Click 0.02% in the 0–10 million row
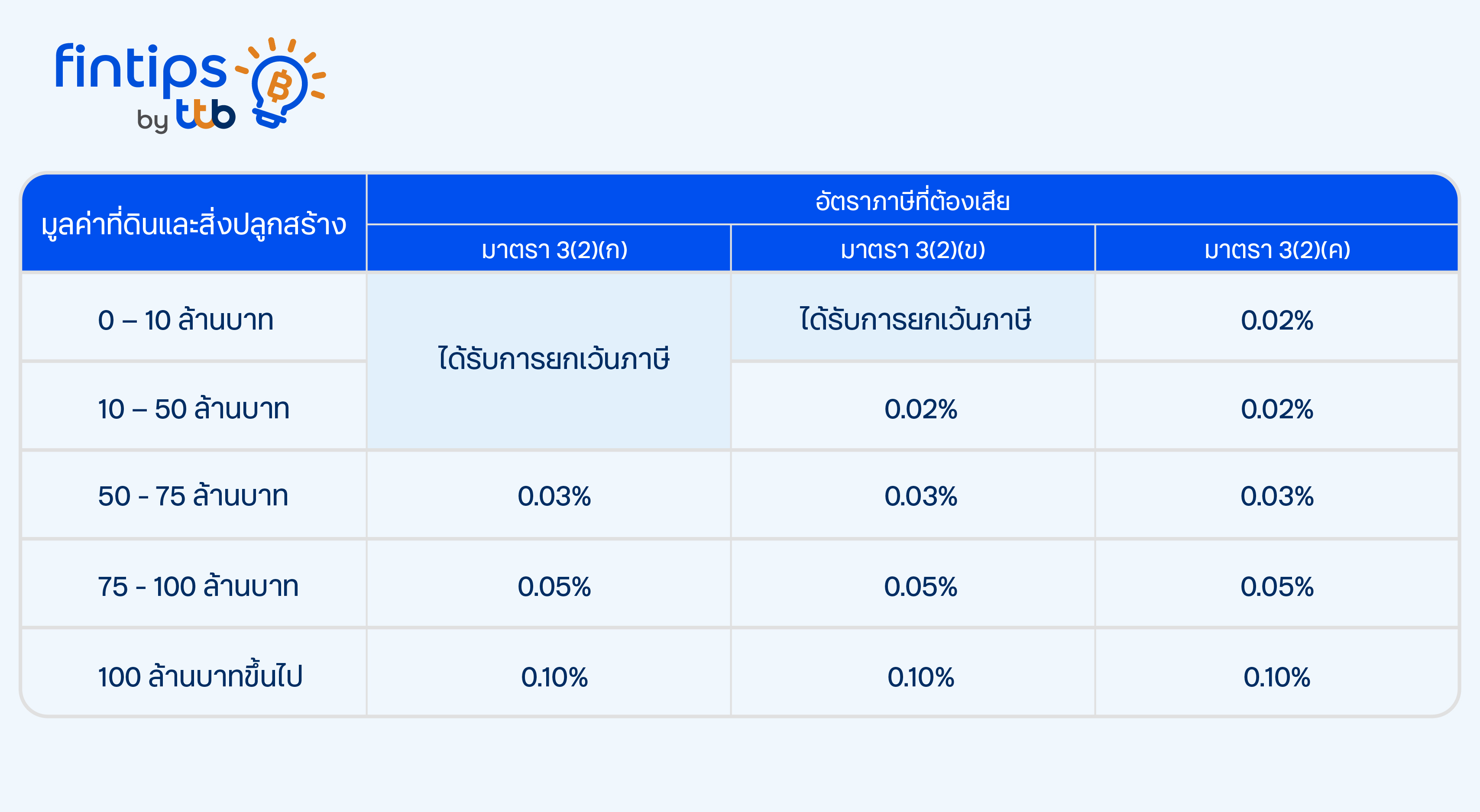This screenshot has height=812, width=1480. coord(1276,320)
